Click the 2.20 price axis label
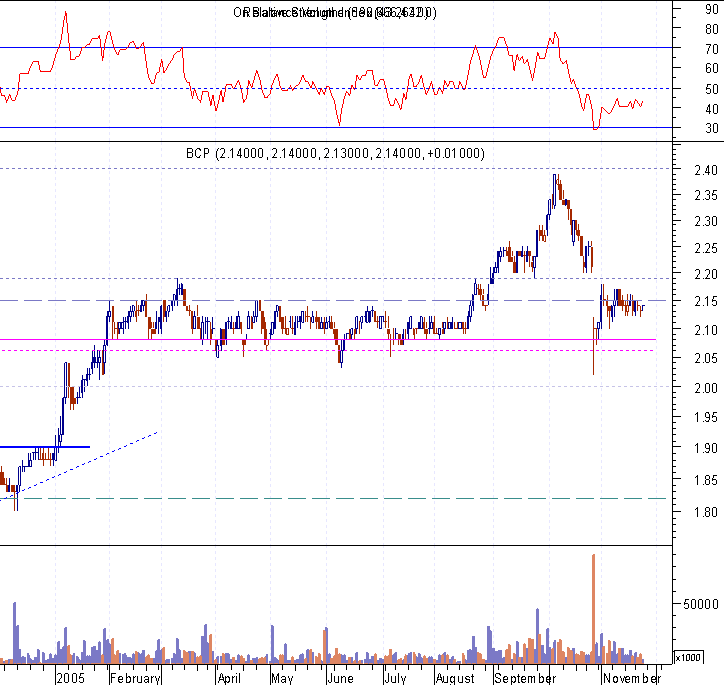Viewport: 724px width, 685px height. pos(706,275)
